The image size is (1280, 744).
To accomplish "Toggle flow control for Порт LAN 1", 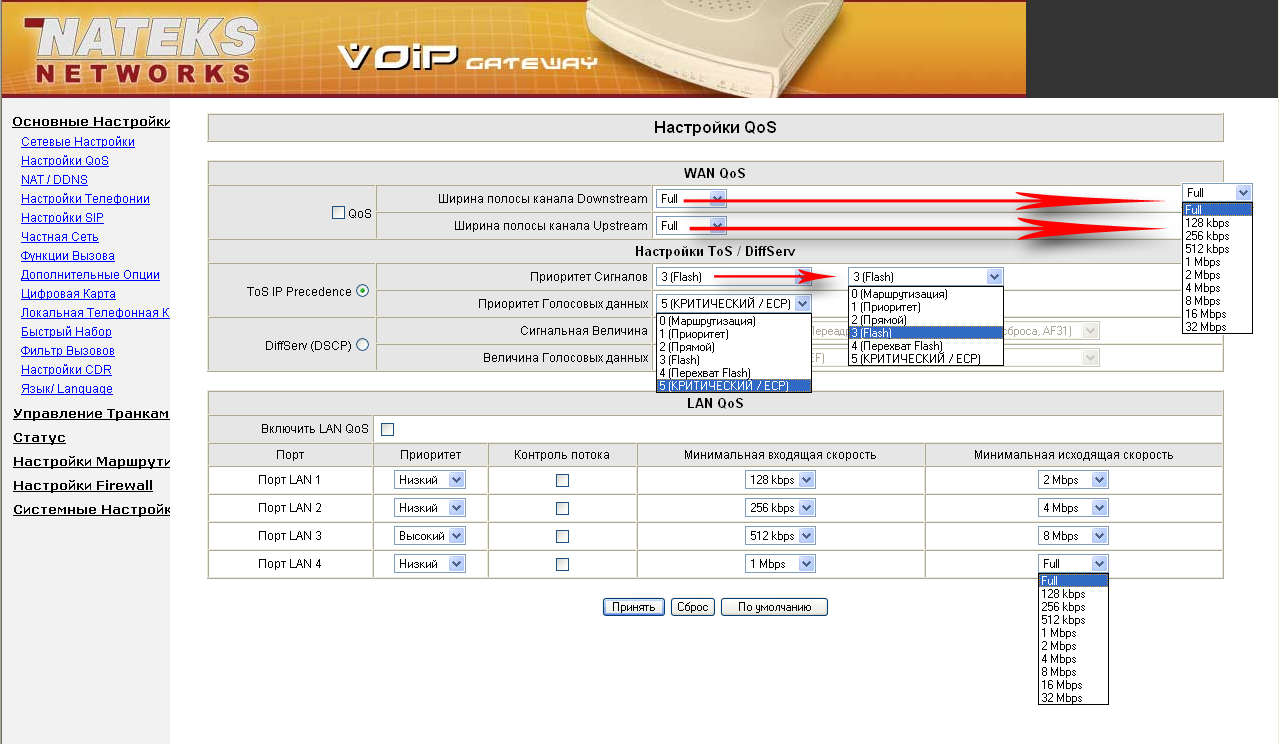I will click(x=562, y=481).
